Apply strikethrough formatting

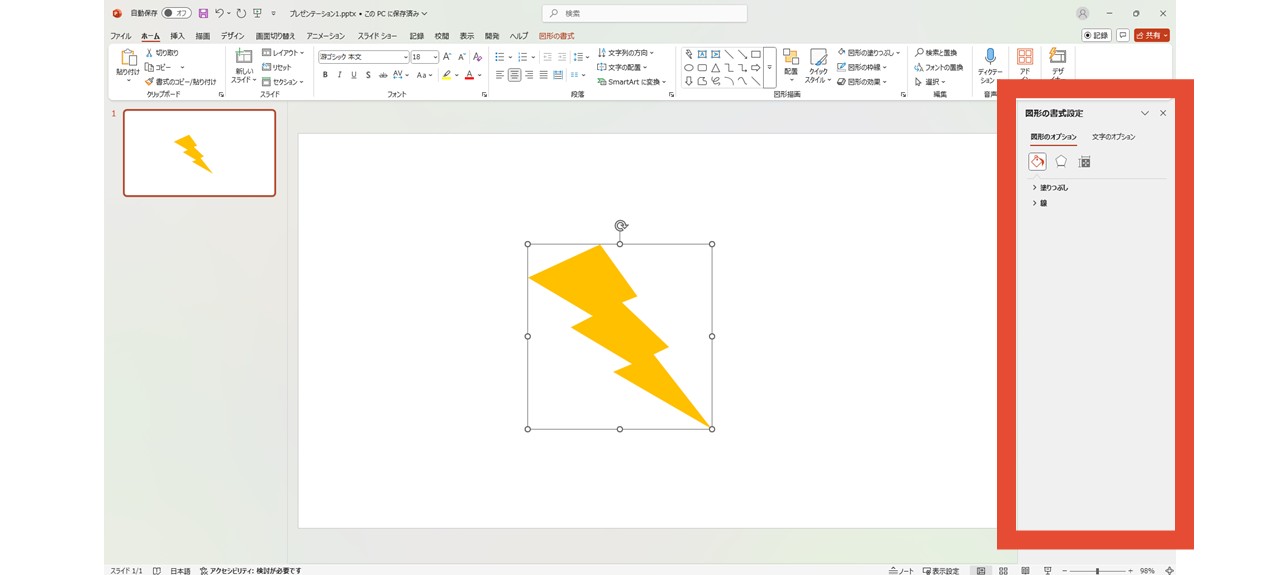coord(383,75)
